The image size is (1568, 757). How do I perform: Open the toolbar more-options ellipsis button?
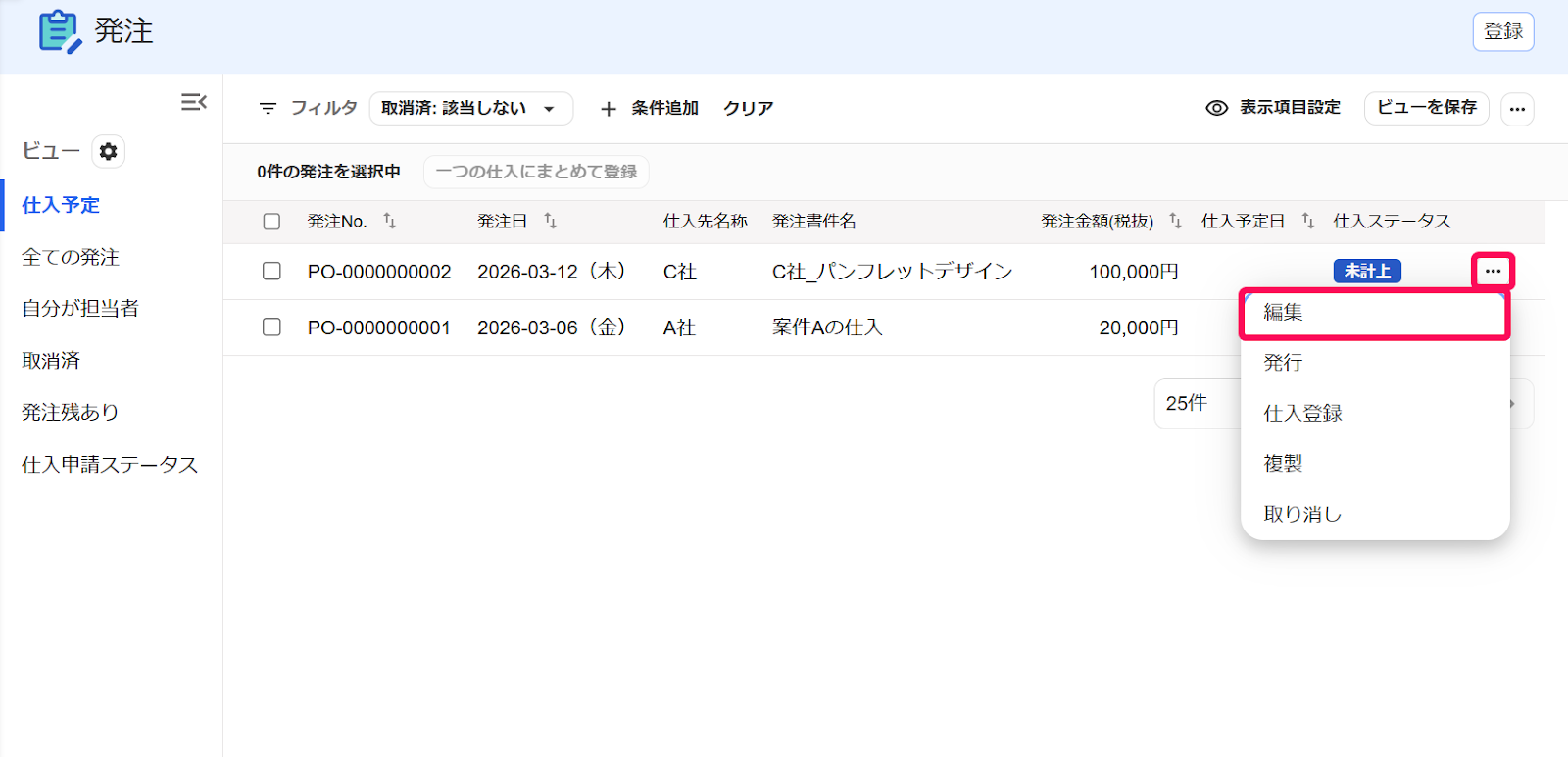tap(1517, 109)
